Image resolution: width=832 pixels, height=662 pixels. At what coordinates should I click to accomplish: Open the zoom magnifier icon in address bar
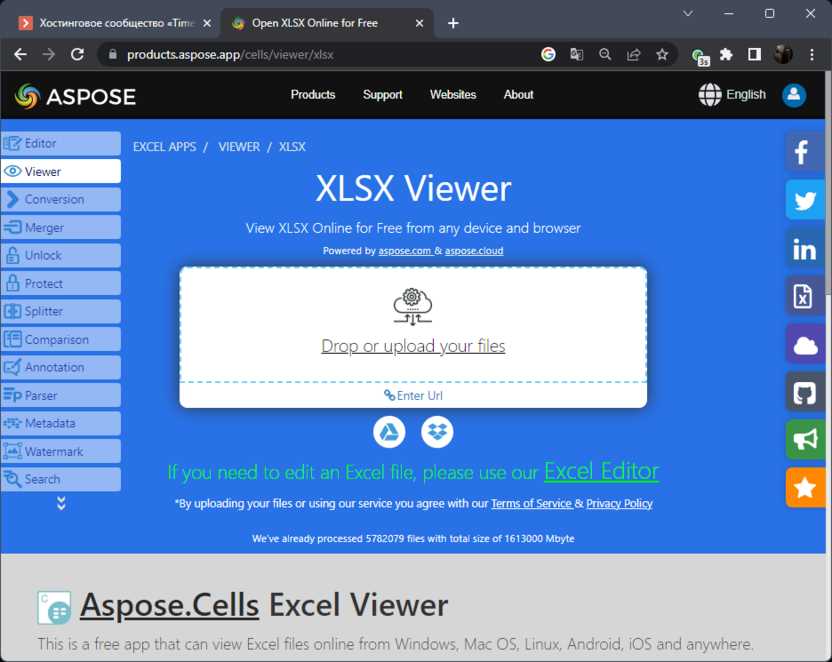605,54
